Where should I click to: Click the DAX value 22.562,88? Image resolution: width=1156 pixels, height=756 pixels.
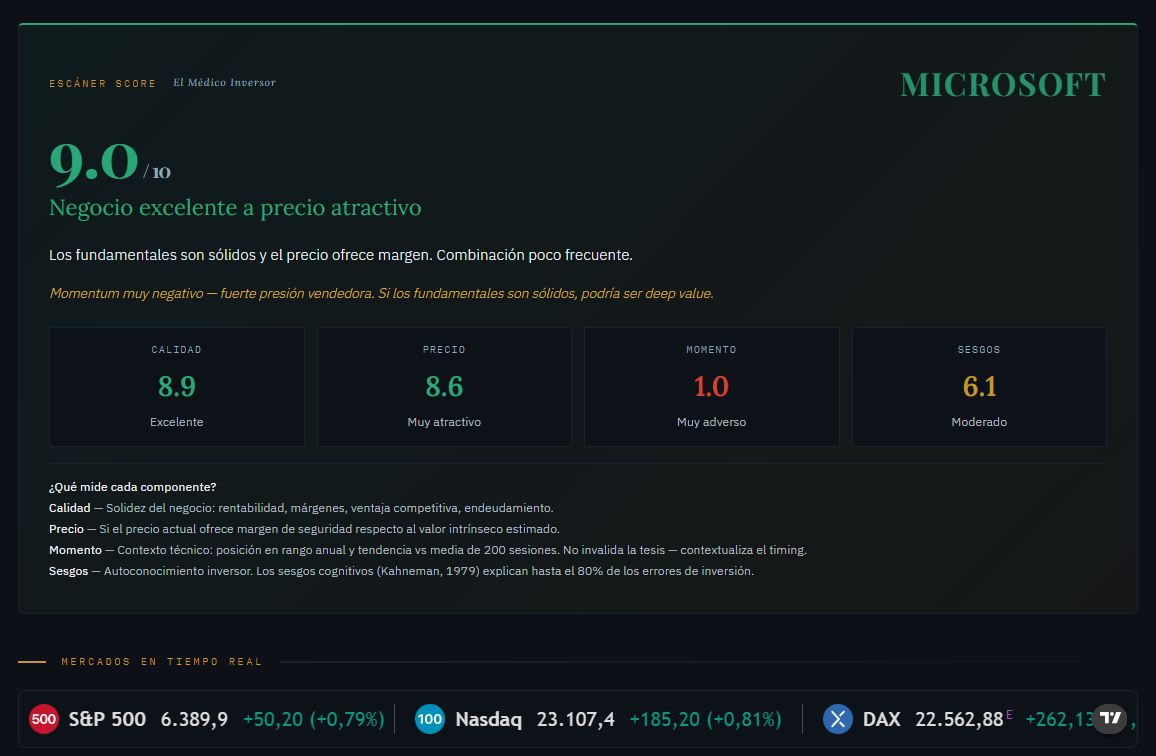click(x=959, y=719)
